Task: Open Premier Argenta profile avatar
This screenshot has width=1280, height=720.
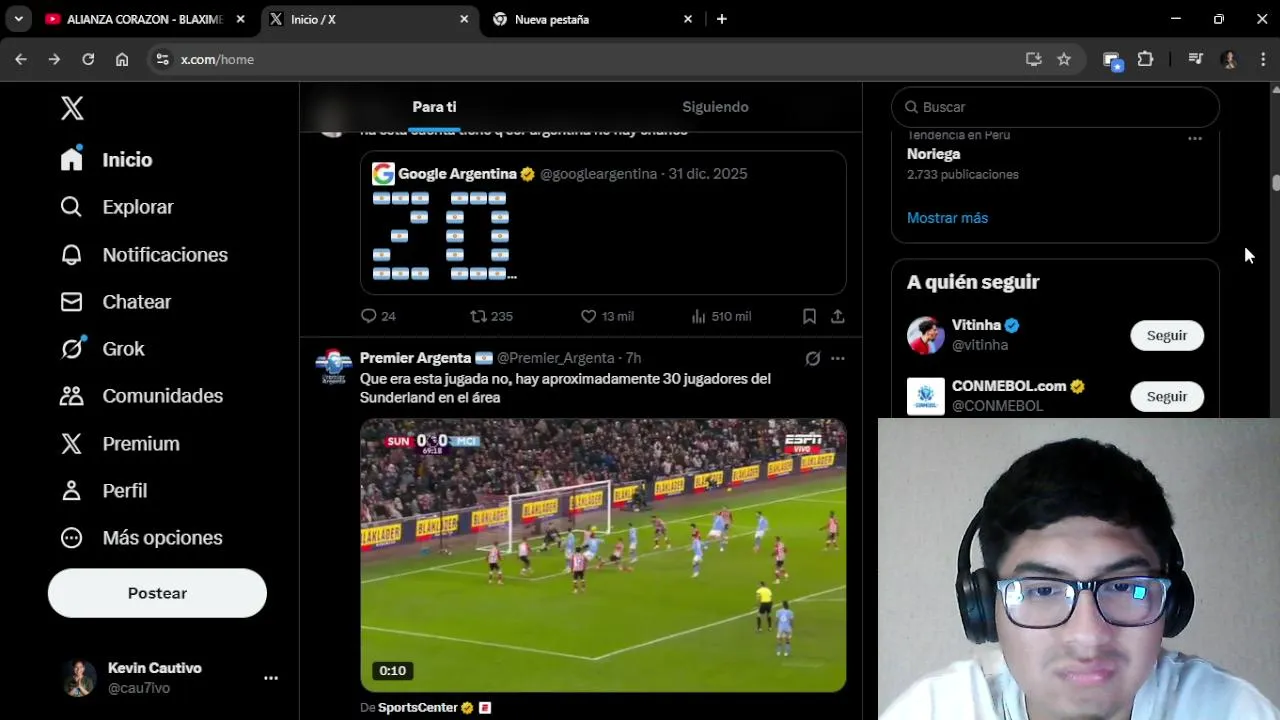Action: [333, 367]
